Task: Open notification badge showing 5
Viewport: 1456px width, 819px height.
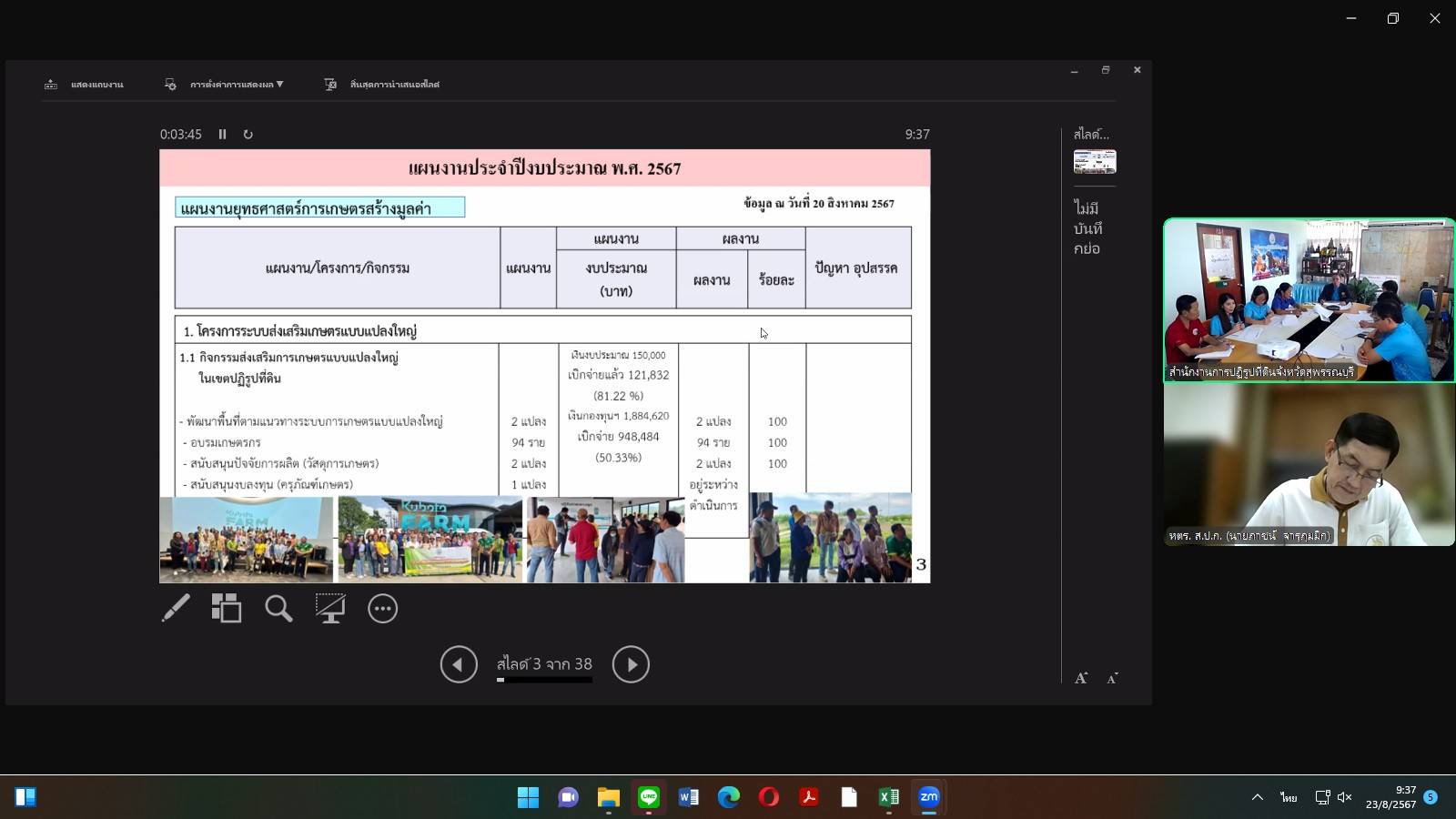Action: click(1431, 797)
